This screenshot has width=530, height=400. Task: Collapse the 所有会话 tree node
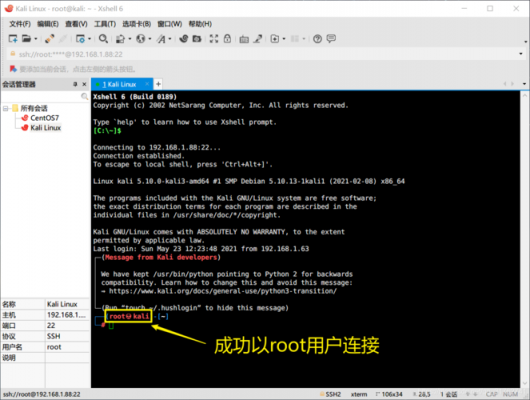(x=5, y=109)
